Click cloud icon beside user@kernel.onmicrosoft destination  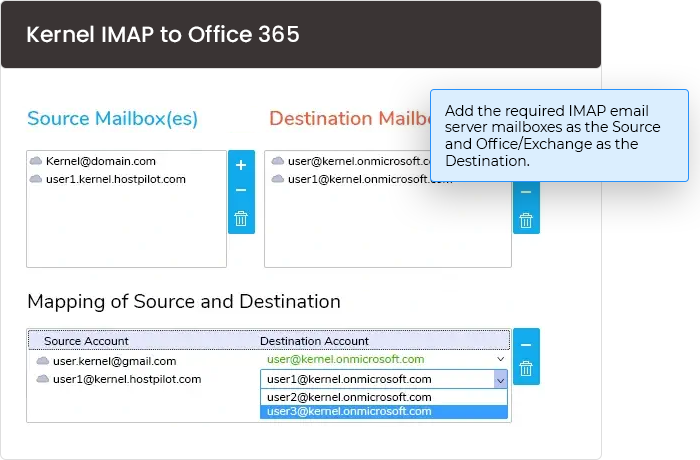coord(278,161)
